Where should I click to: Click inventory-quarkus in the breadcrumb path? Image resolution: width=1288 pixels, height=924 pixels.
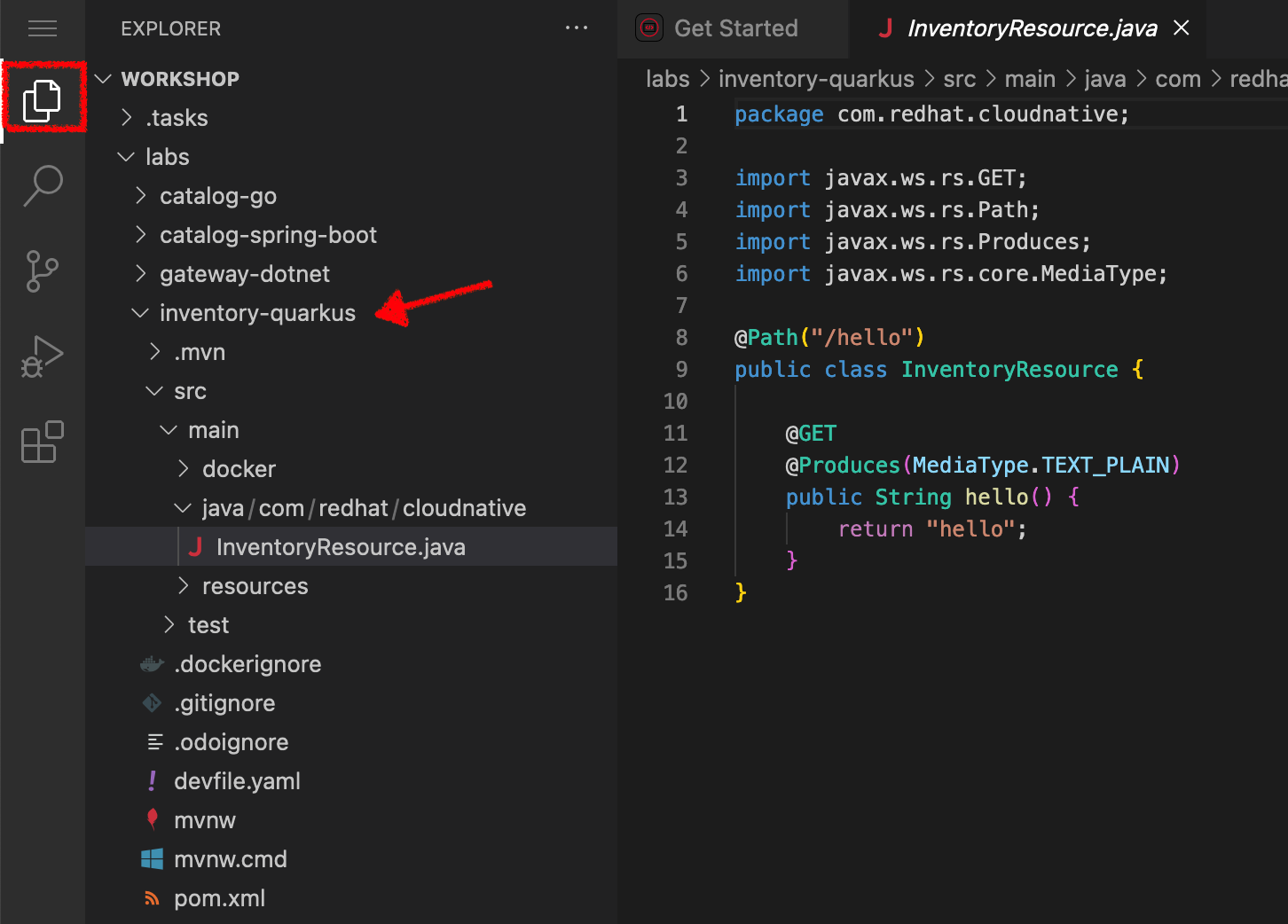815,79
